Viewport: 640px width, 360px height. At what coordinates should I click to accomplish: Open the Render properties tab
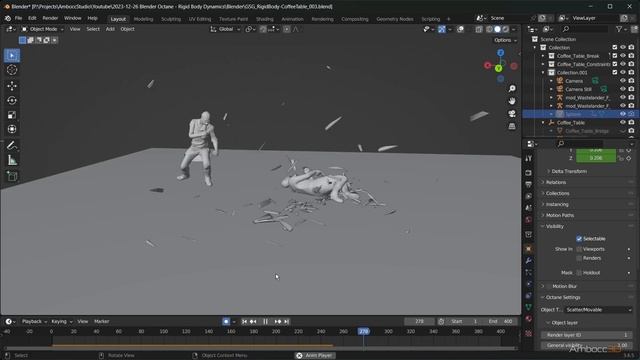529,173
